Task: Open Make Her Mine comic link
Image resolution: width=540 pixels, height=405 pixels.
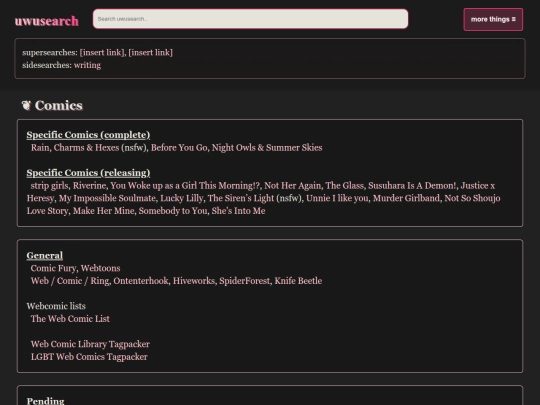Action: pyautogui.click(x=103, y=210)
